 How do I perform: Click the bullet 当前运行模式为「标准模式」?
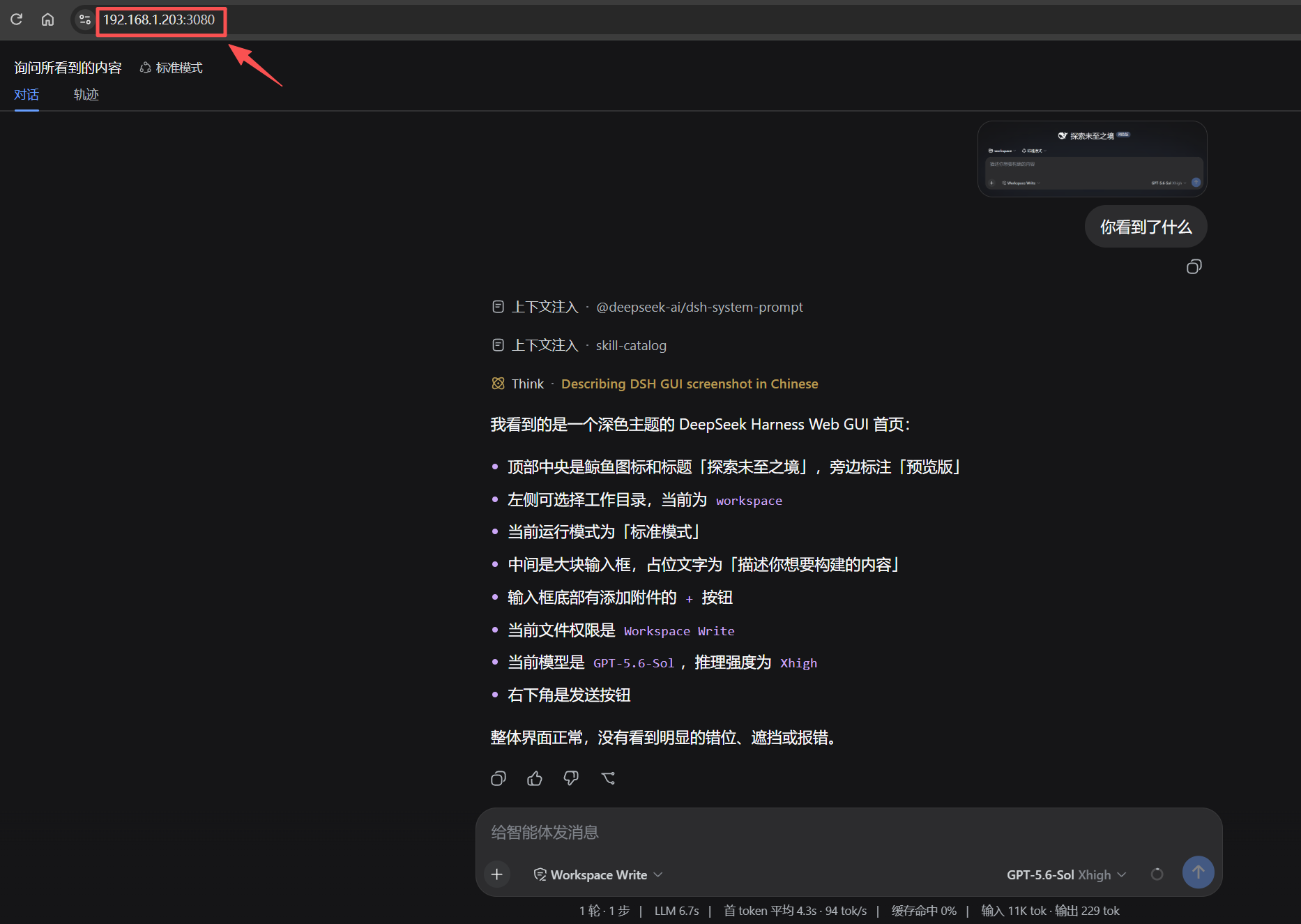click(604, 532)
